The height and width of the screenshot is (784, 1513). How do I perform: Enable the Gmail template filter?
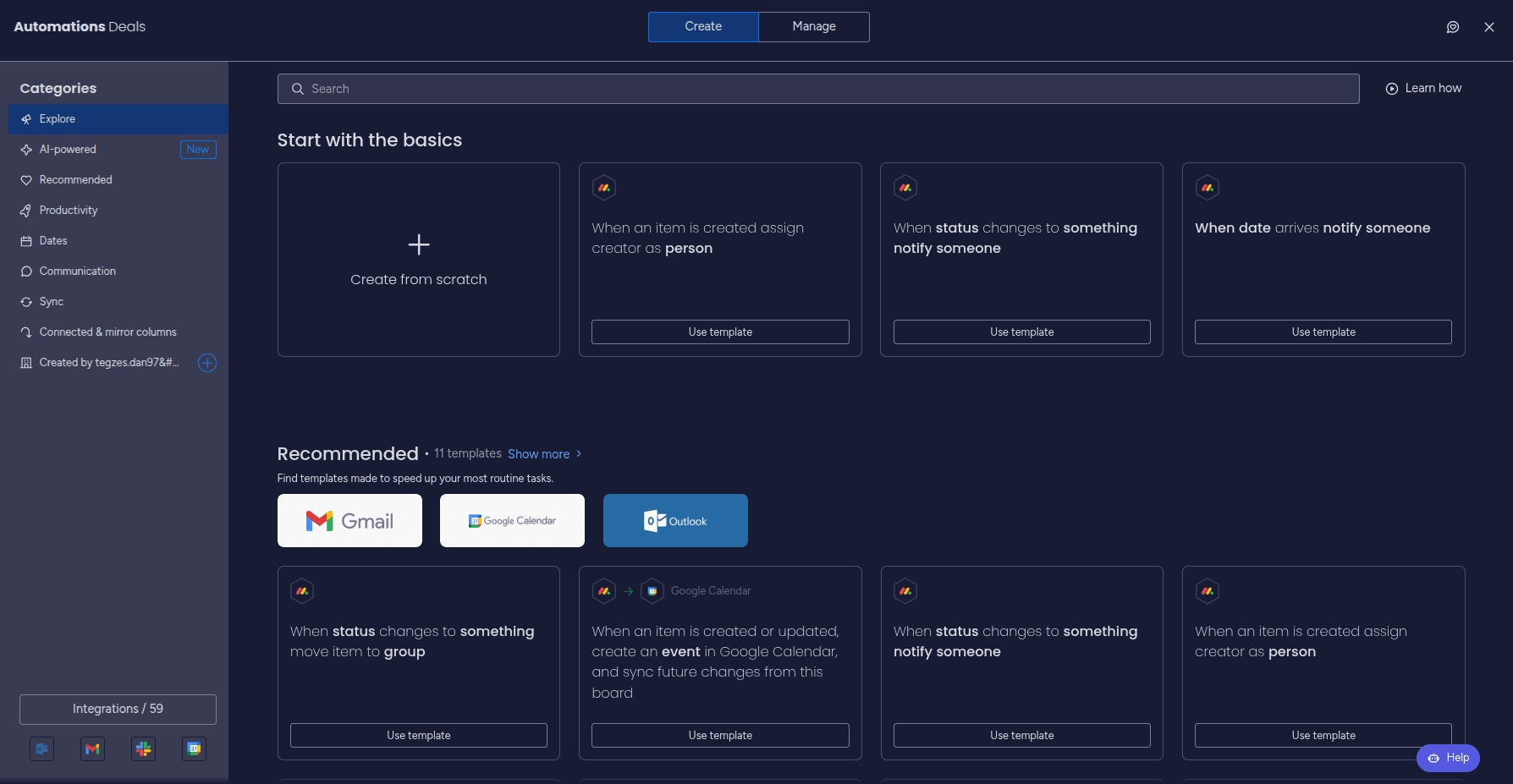349,520
